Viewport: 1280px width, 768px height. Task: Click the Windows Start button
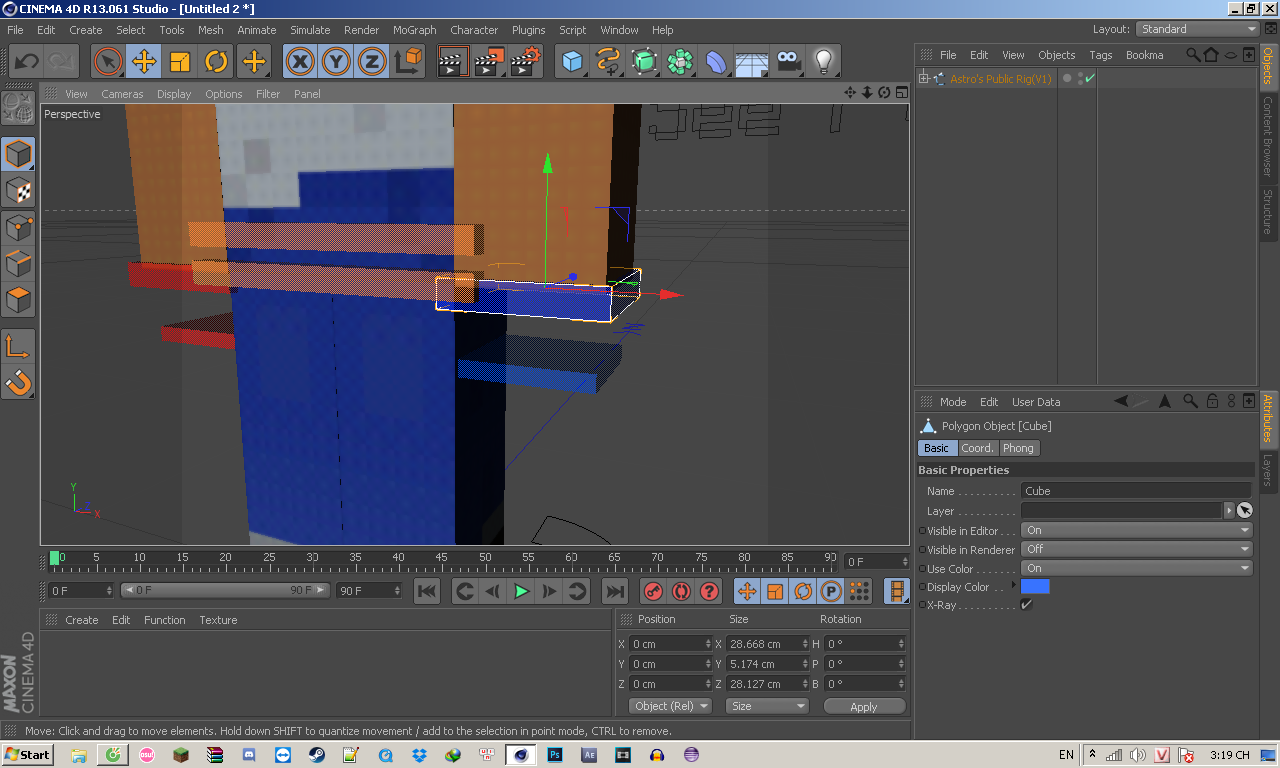(x=28, y=755)
